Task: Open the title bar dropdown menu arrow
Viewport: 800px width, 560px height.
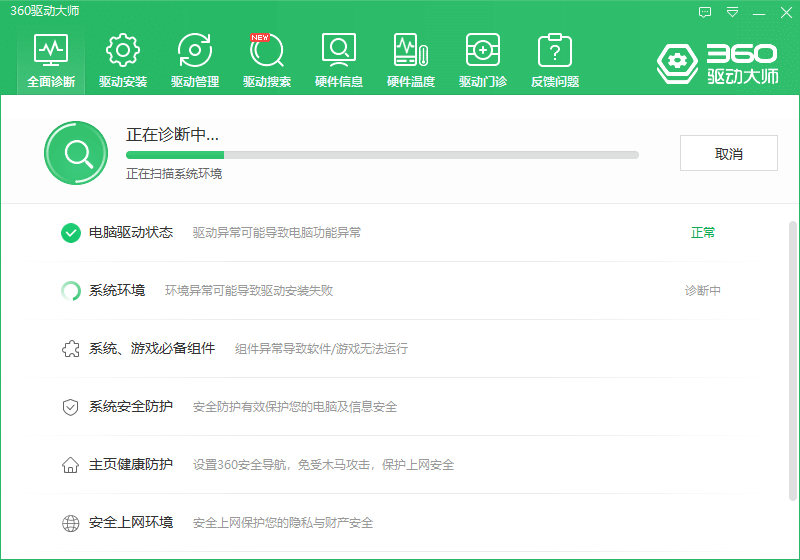Action: click(x=733, y=12)
